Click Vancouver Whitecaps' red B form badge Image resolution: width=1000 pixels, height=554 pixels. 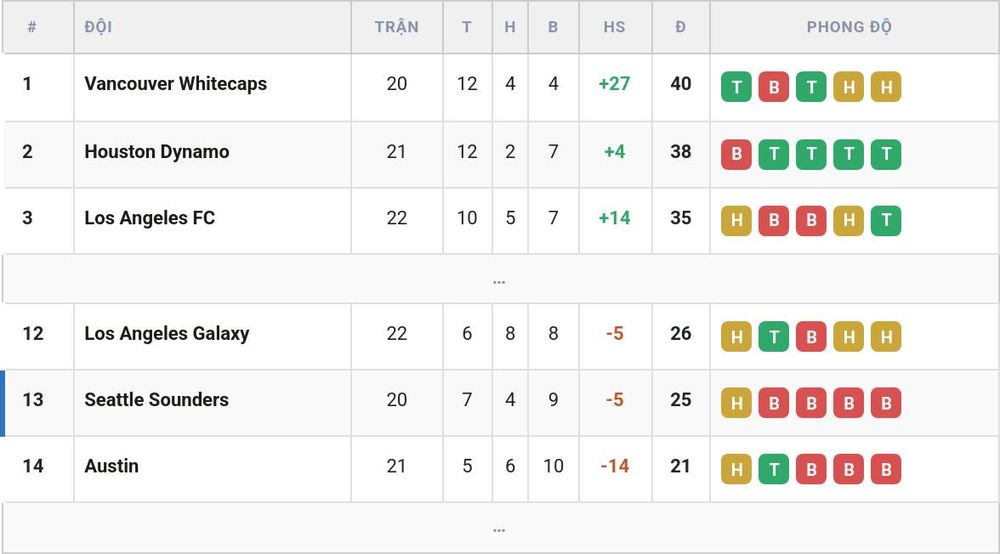pos(774,87)
